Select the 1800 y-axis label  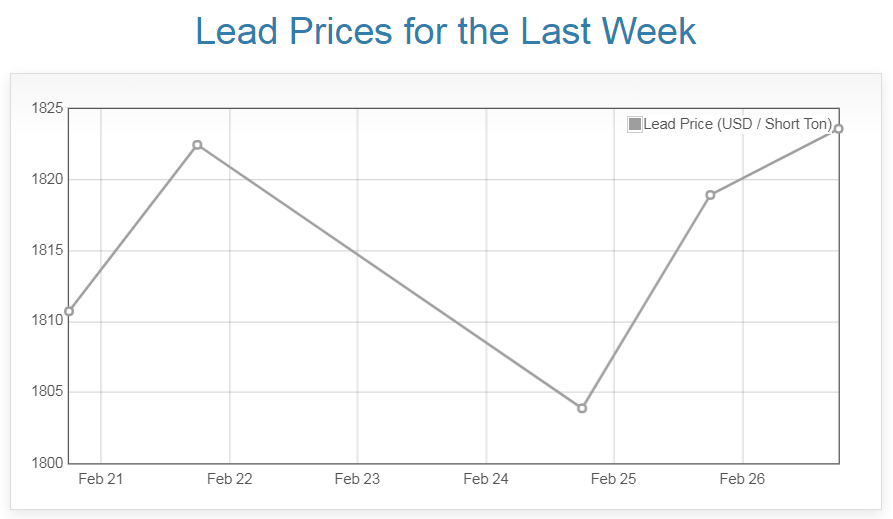48,463
